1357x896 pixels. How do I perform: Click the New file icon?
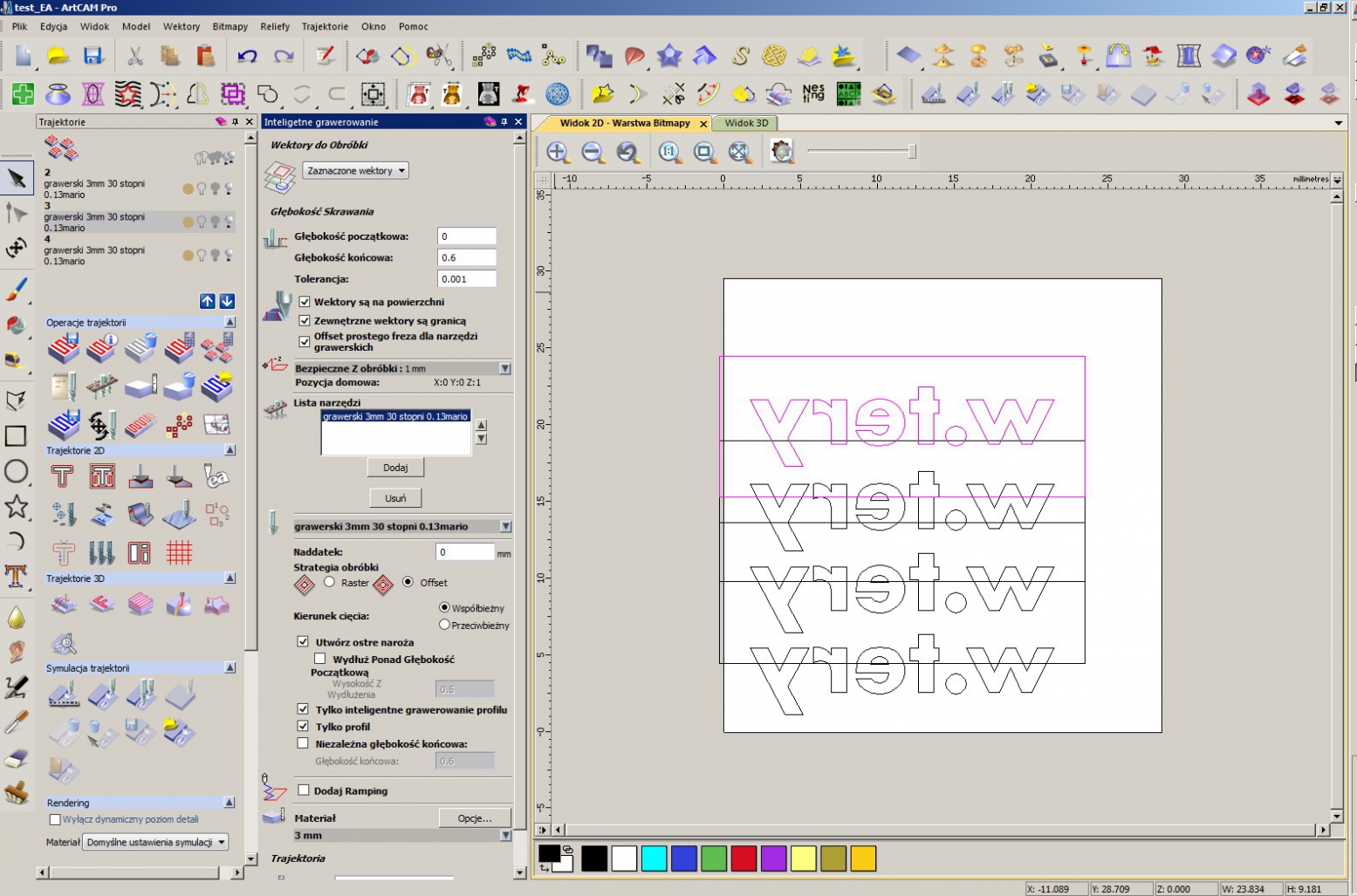point(24,57)
